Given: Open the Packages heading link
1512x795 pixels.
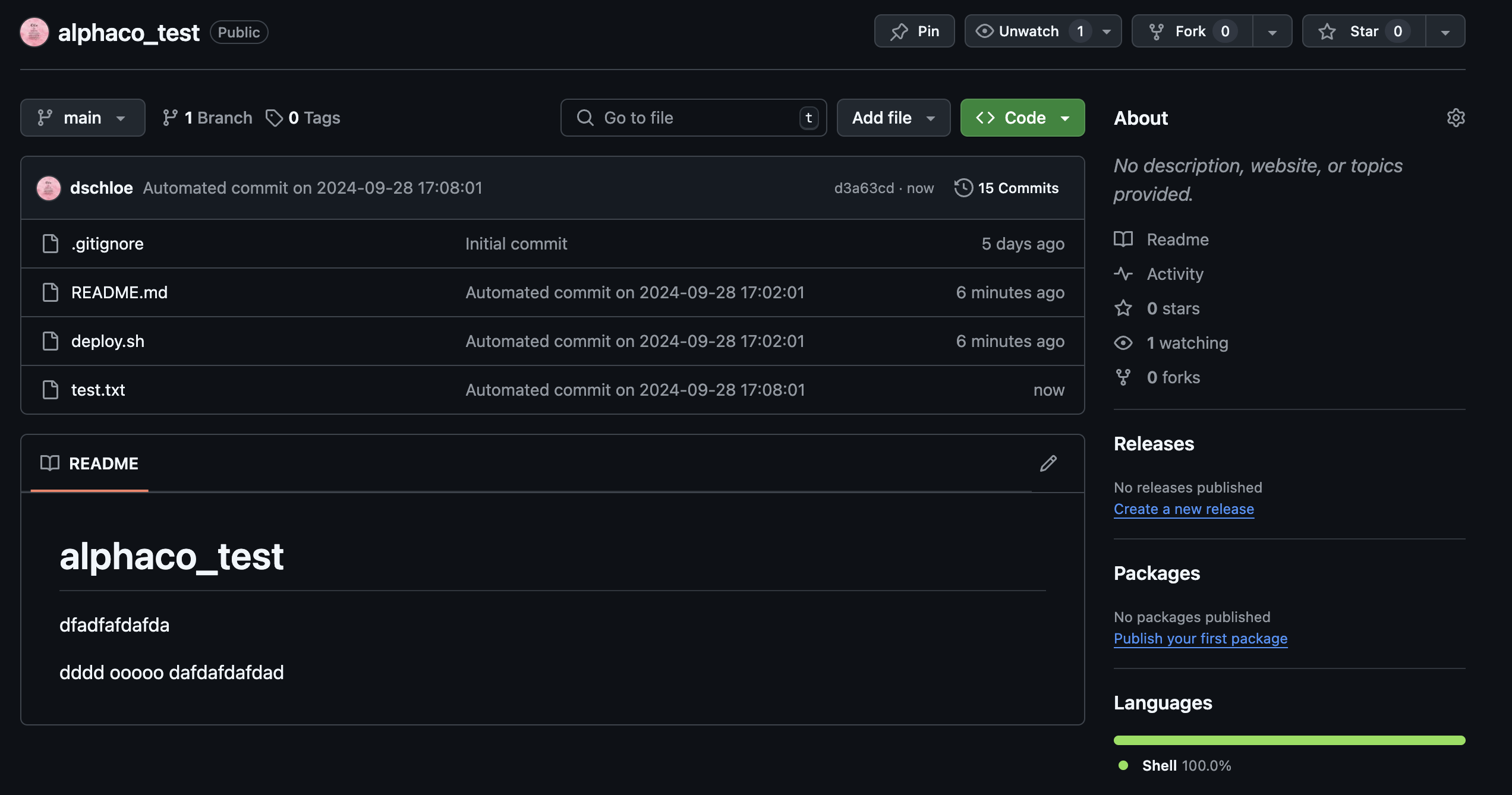Looking at the screenshot, I should 1157,573.
